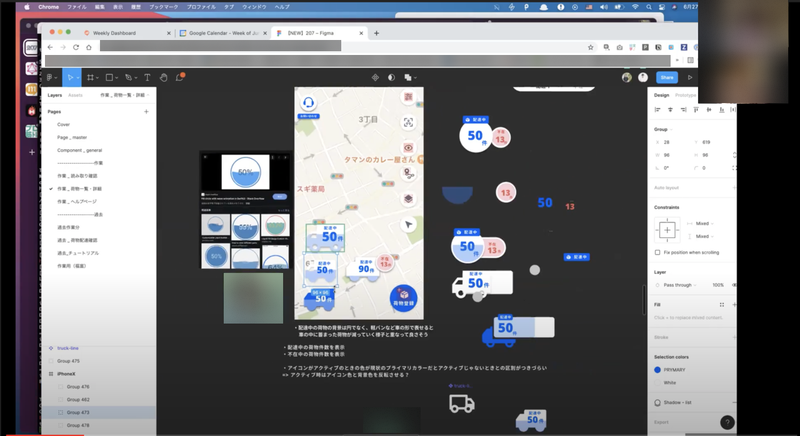
Task: Click the present play icon
Action: [x=690, y=78]
